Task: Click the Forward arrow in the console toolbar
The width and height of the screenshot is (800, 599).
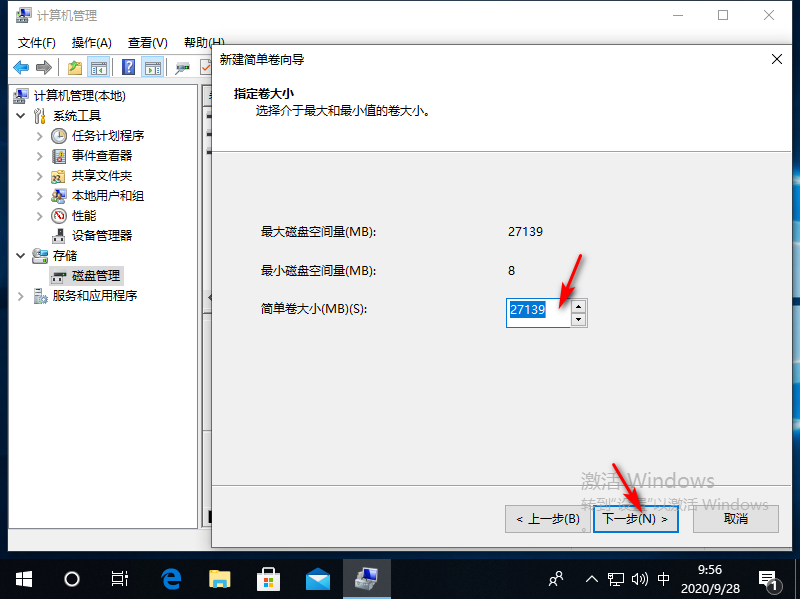Action: 43,67
